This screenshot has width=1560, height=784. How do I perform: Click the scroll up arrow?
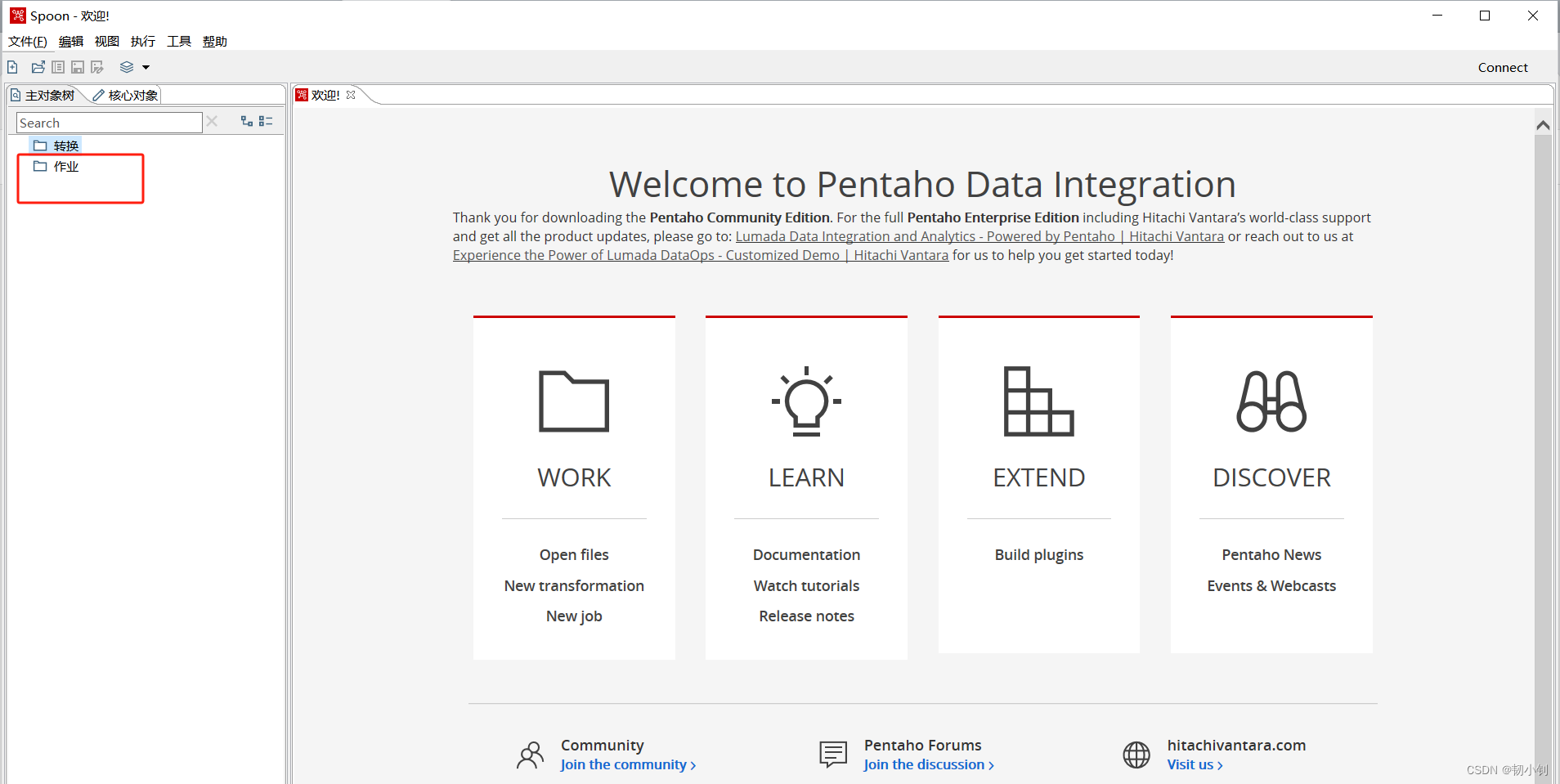[1543, 125]
